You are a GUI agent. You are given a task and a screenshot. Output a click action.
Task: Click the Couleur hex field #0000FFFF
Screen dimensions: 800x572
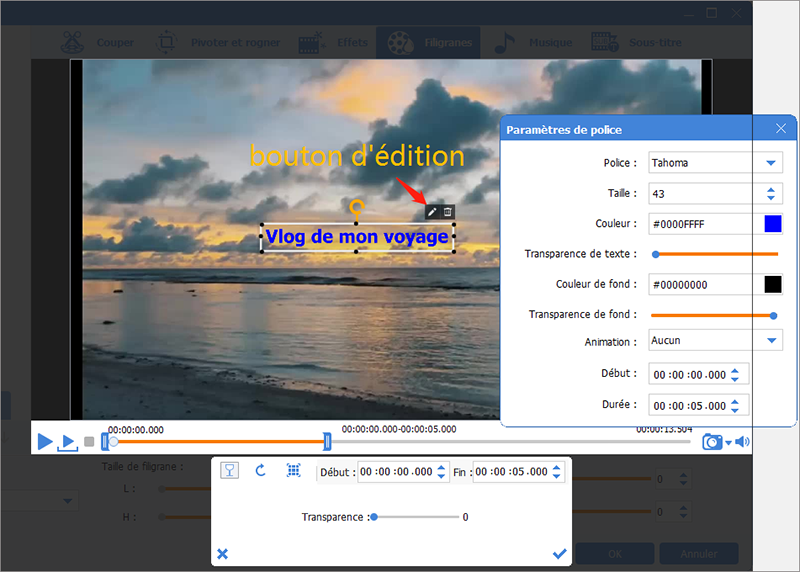pyautogui.click(x=706, y=224)
